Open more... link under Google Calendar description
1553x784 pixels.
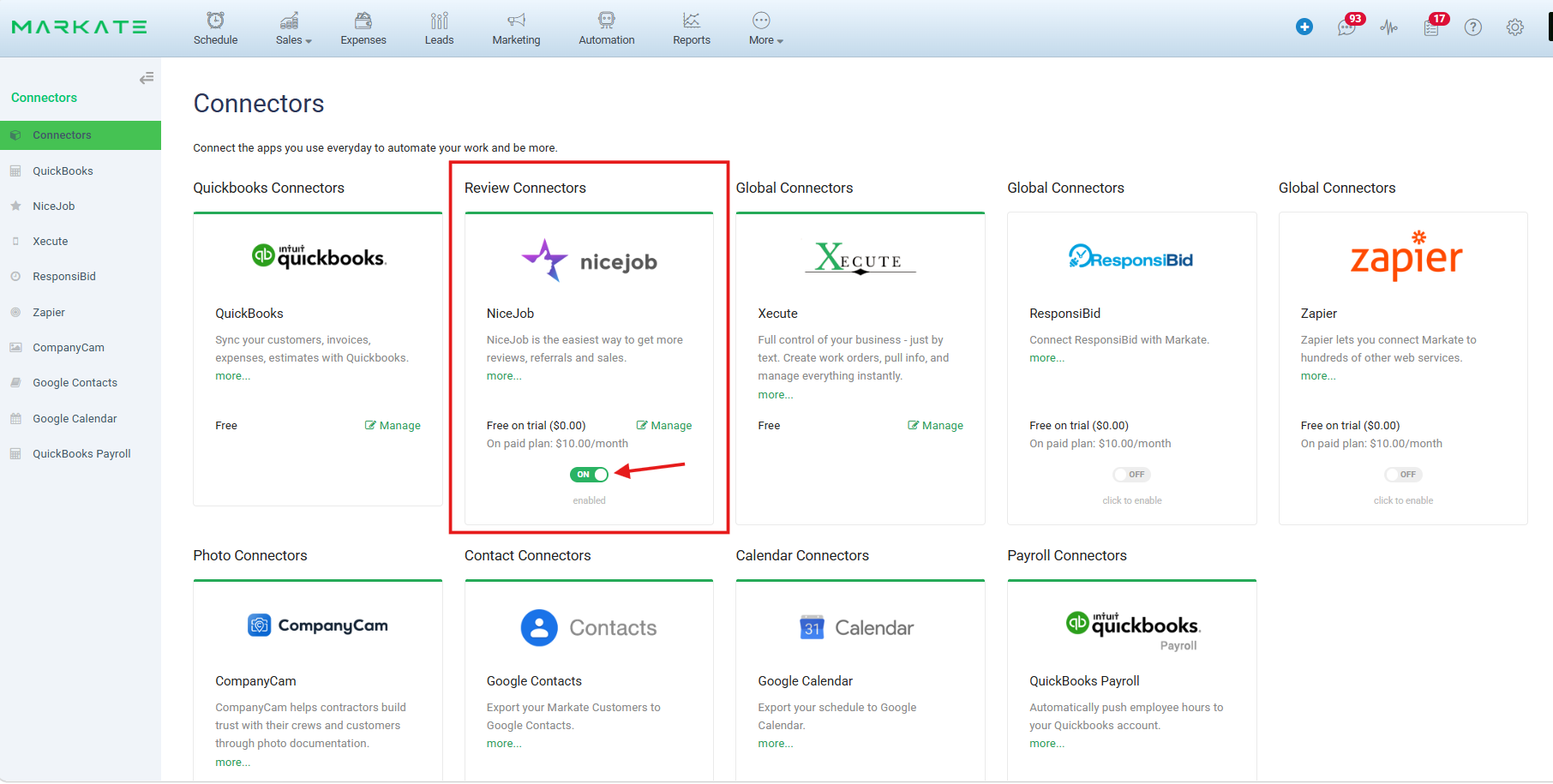point(776,744)
